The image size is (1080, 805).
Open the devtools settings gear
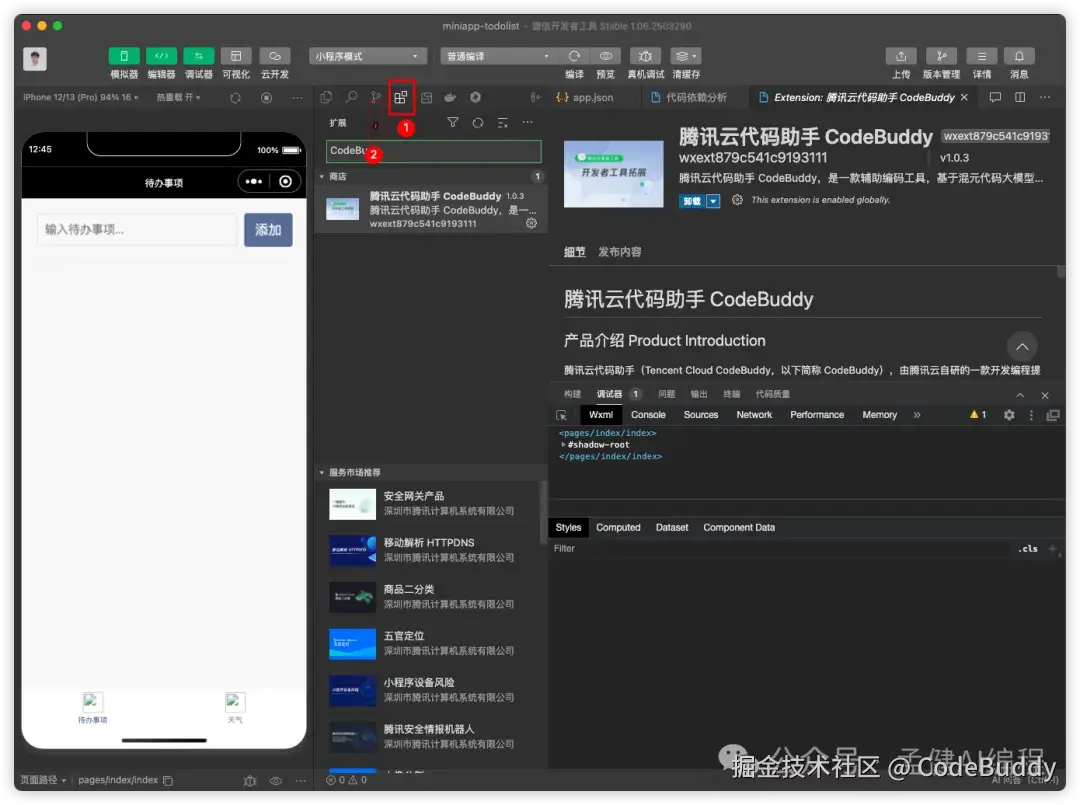(1009, 415)
